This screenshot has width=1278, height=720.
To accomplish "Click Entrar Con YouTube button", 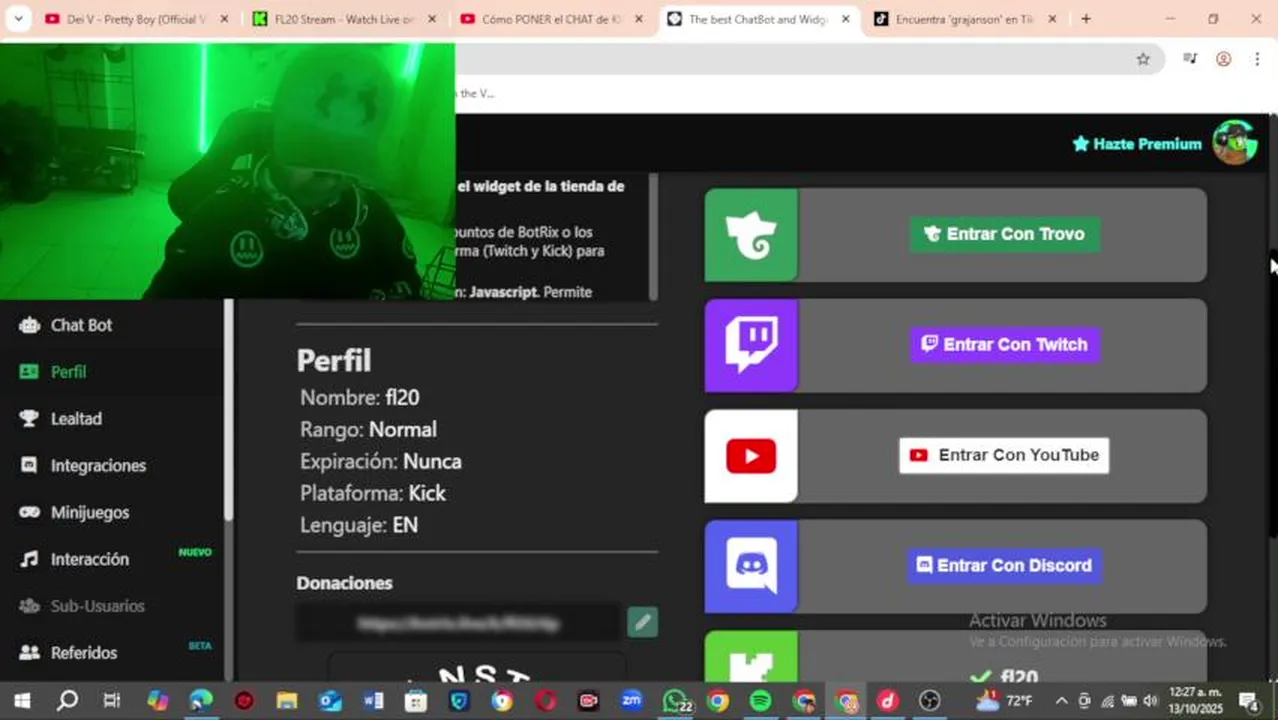I will (x=1004, y=455).
